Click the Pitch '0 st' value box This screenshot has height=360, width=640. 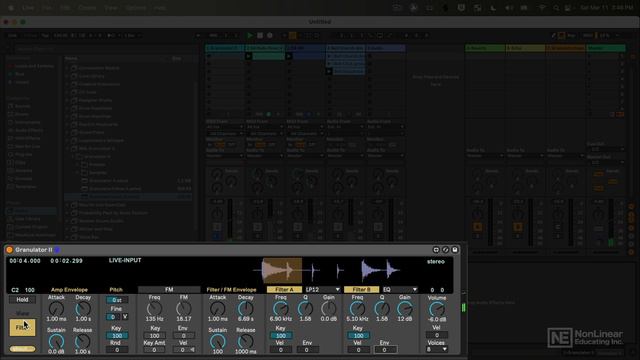coord(117,300)
